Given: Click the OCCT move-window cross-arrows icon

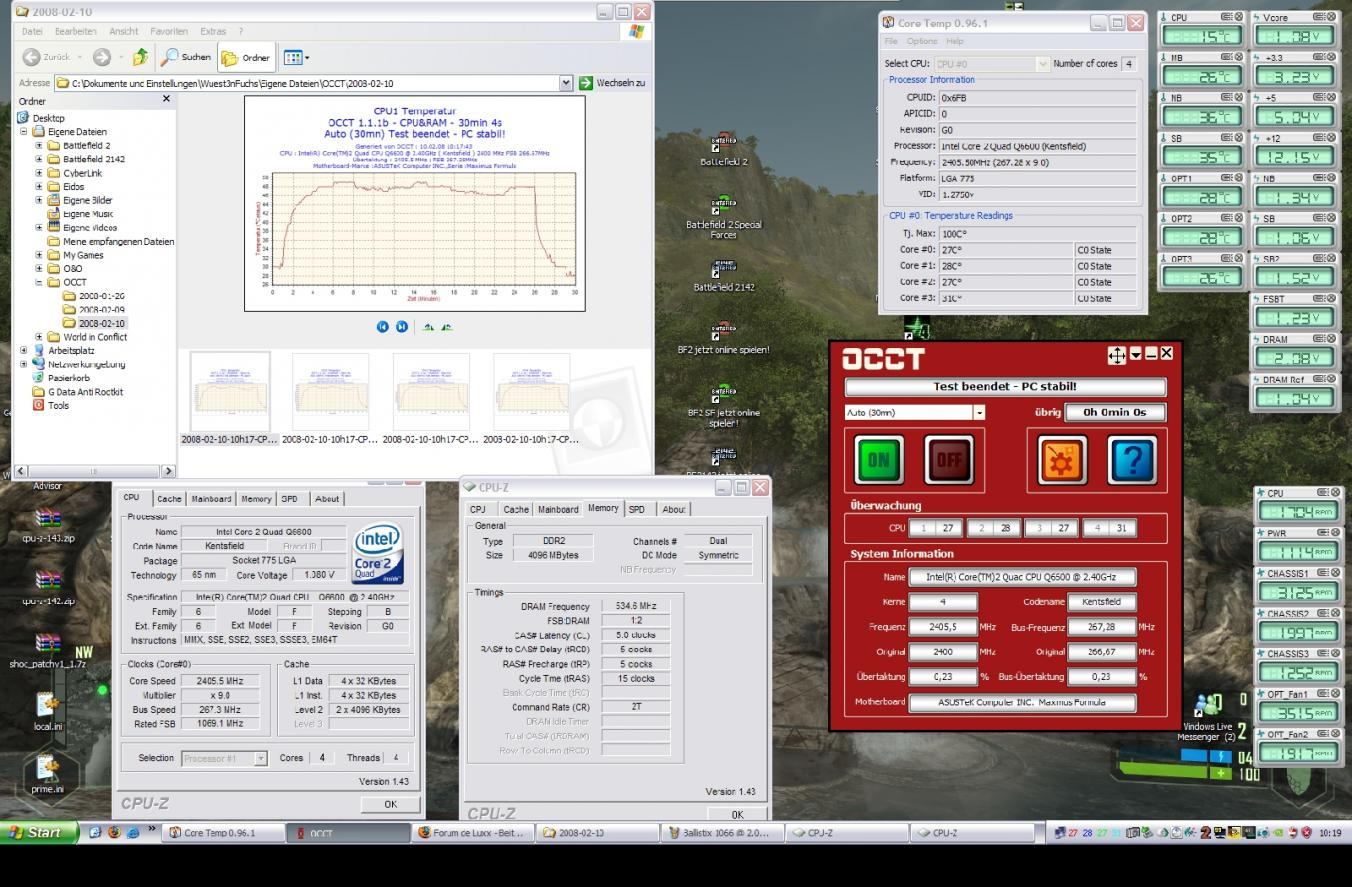Looking at the screenshot, I should pyautogui.click(x=1117, y=355).
